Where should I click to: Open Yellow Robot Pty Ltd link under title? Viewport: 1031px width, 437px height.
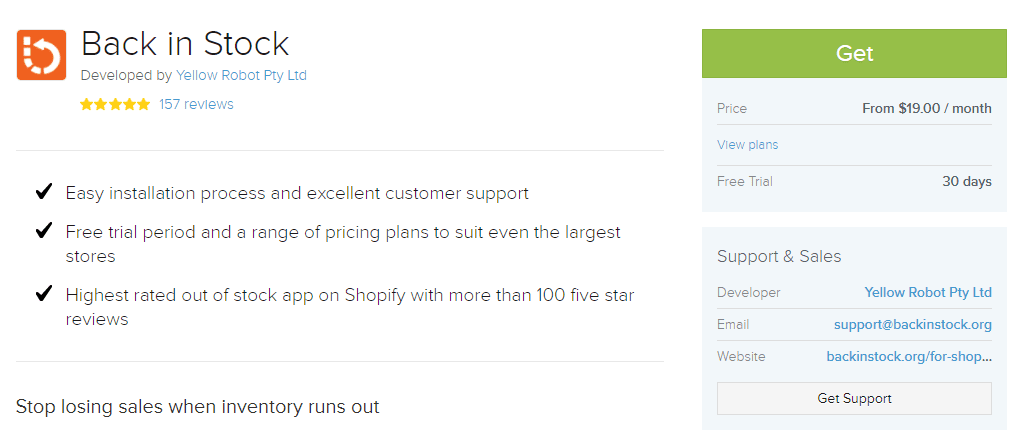coord(241,75)
